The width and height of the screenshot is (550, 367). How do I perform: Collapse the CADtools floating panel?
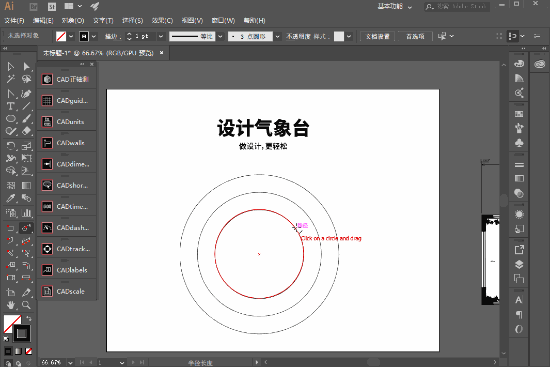point(82,64)
